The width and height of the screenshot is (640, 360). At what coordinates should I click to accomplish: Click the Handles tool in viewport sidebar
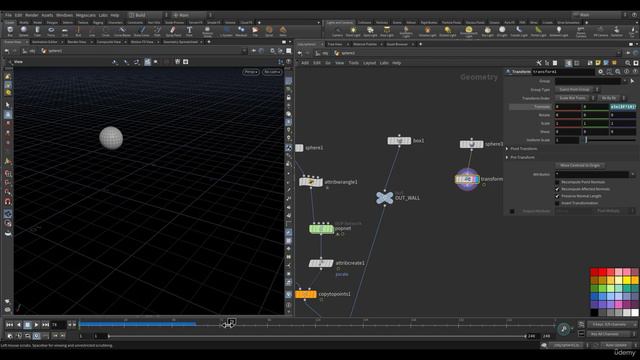pyautogui.click(x=8, y=115)
